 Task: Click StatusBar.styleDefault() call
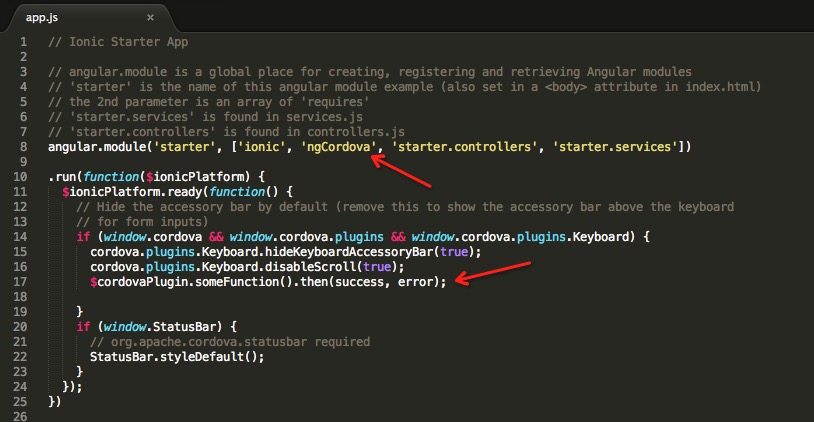pyautogui.click(x=176, y=357)
